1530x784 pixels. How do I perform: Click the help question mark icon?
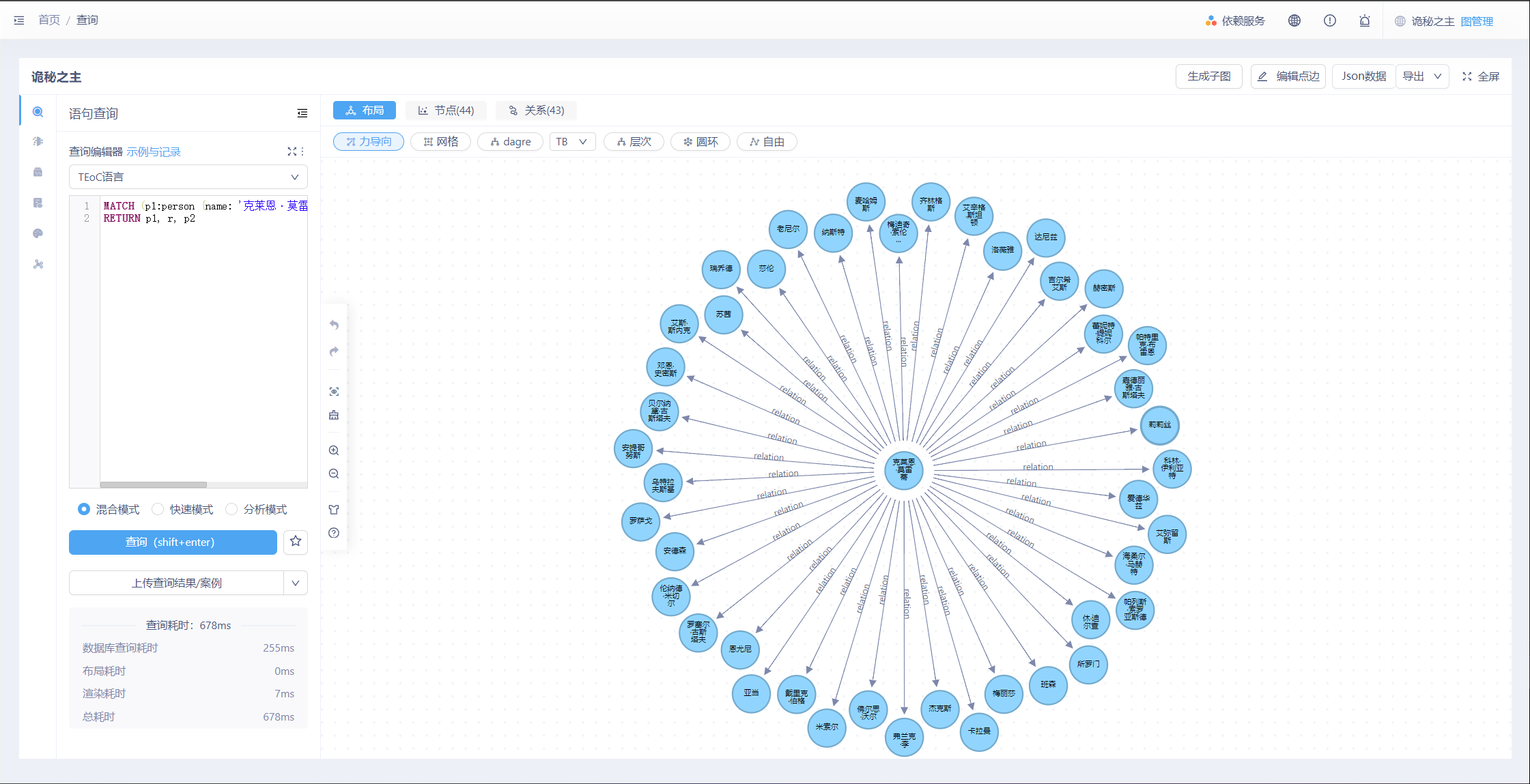tap(334, 533)
